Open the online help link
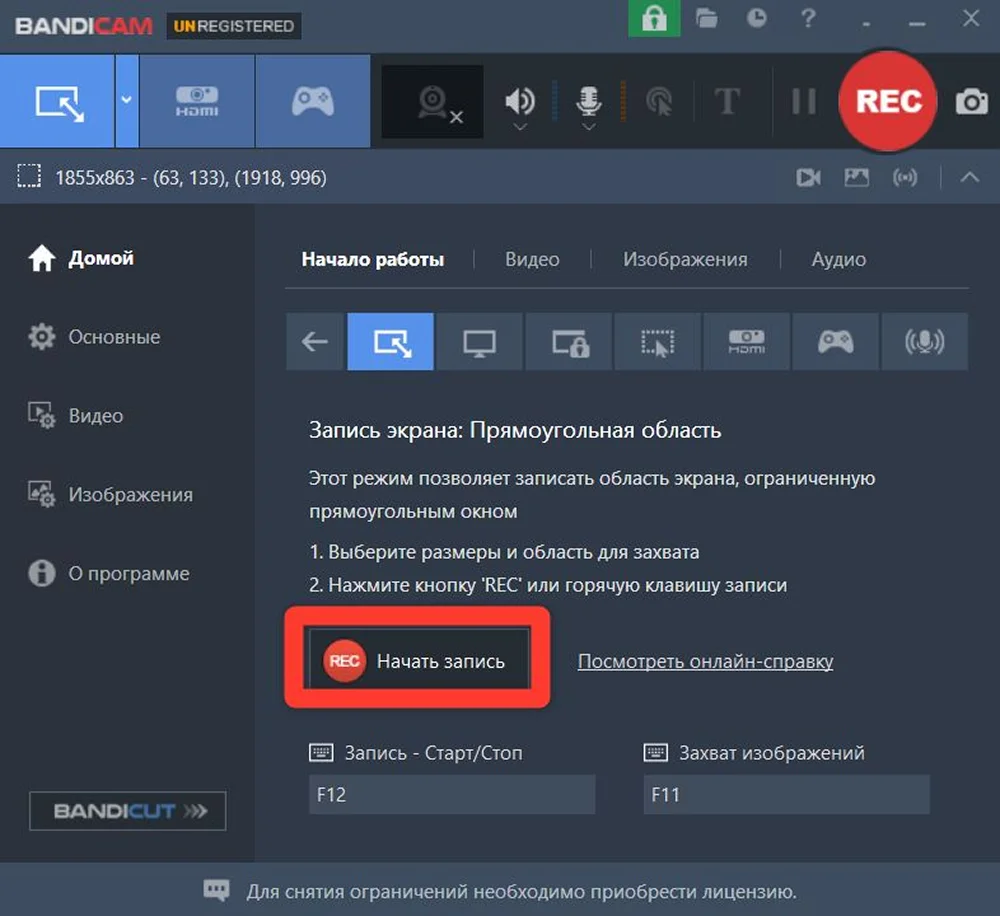This screenshot has height=916, width=1000. [705, 661]
